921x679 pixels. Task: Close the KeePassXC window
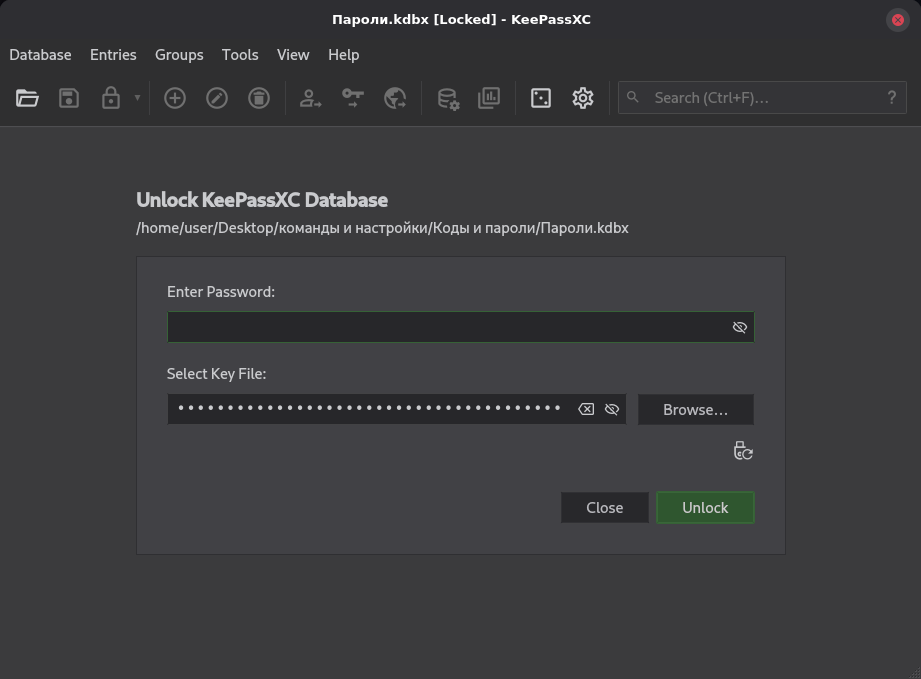click(x=898, y=20)
